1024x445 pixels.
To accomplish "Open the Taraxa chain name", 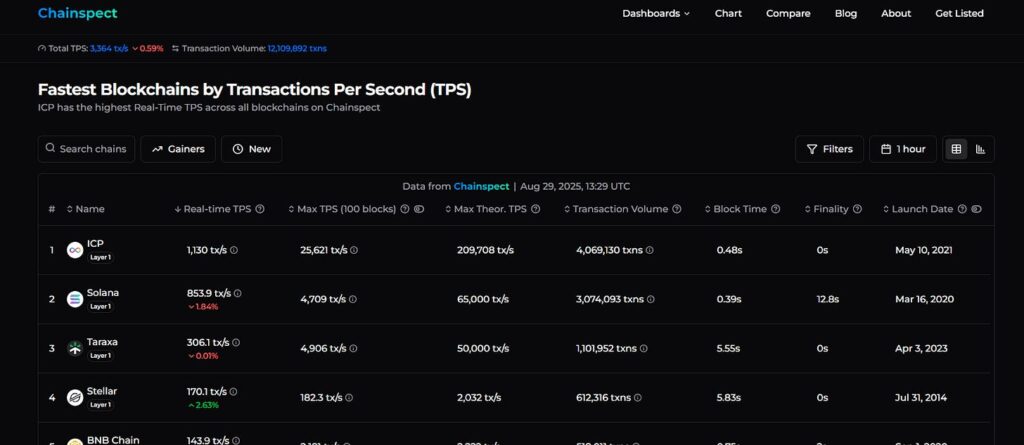I will [x=103, y=342].
